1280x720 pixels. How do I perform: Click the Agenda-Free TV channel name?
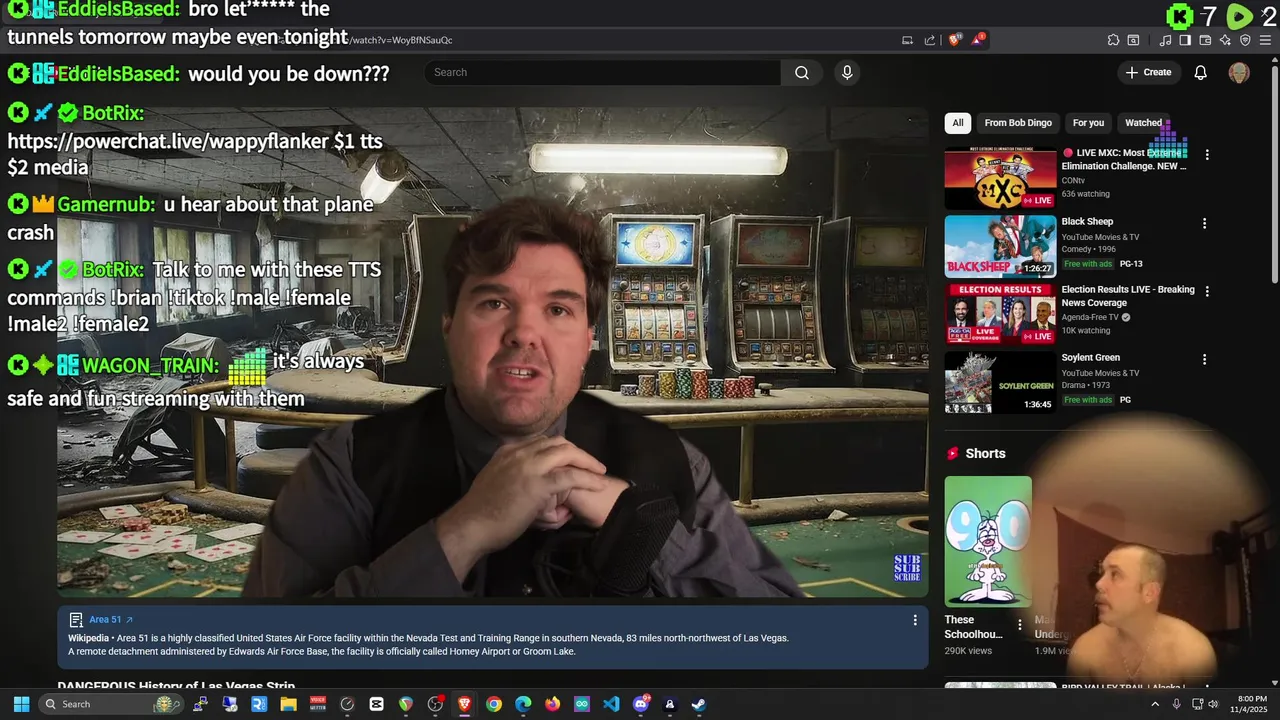1090,317
